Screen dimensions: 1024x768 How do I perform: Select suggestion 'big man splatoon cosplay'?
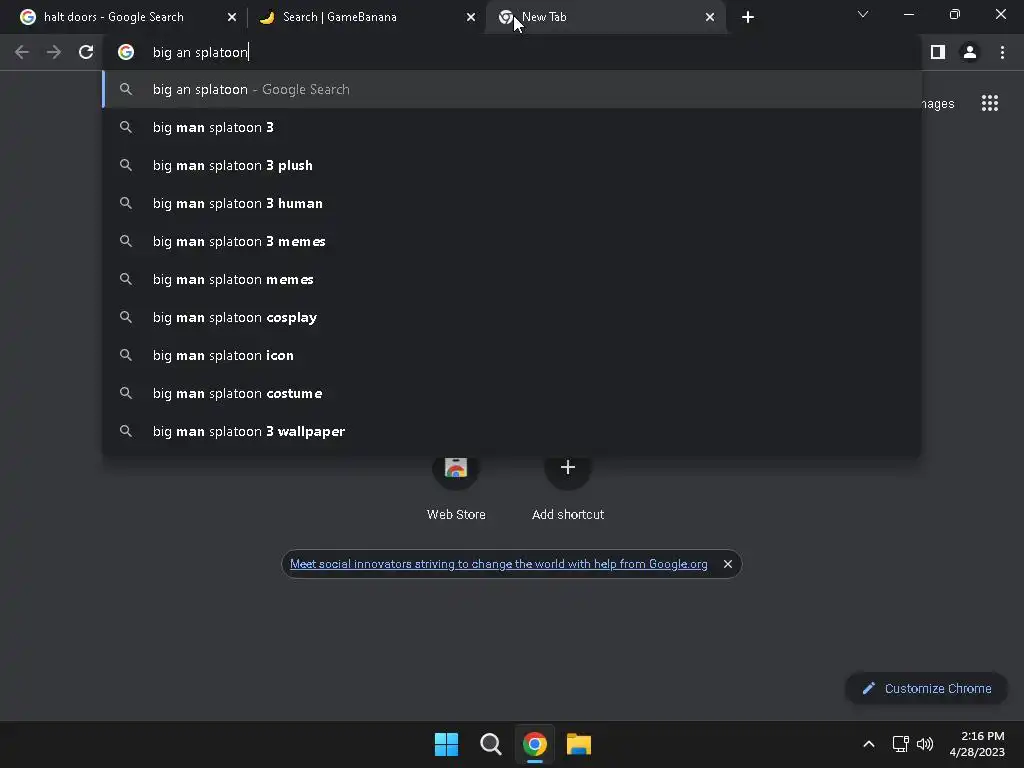point(512,317)
